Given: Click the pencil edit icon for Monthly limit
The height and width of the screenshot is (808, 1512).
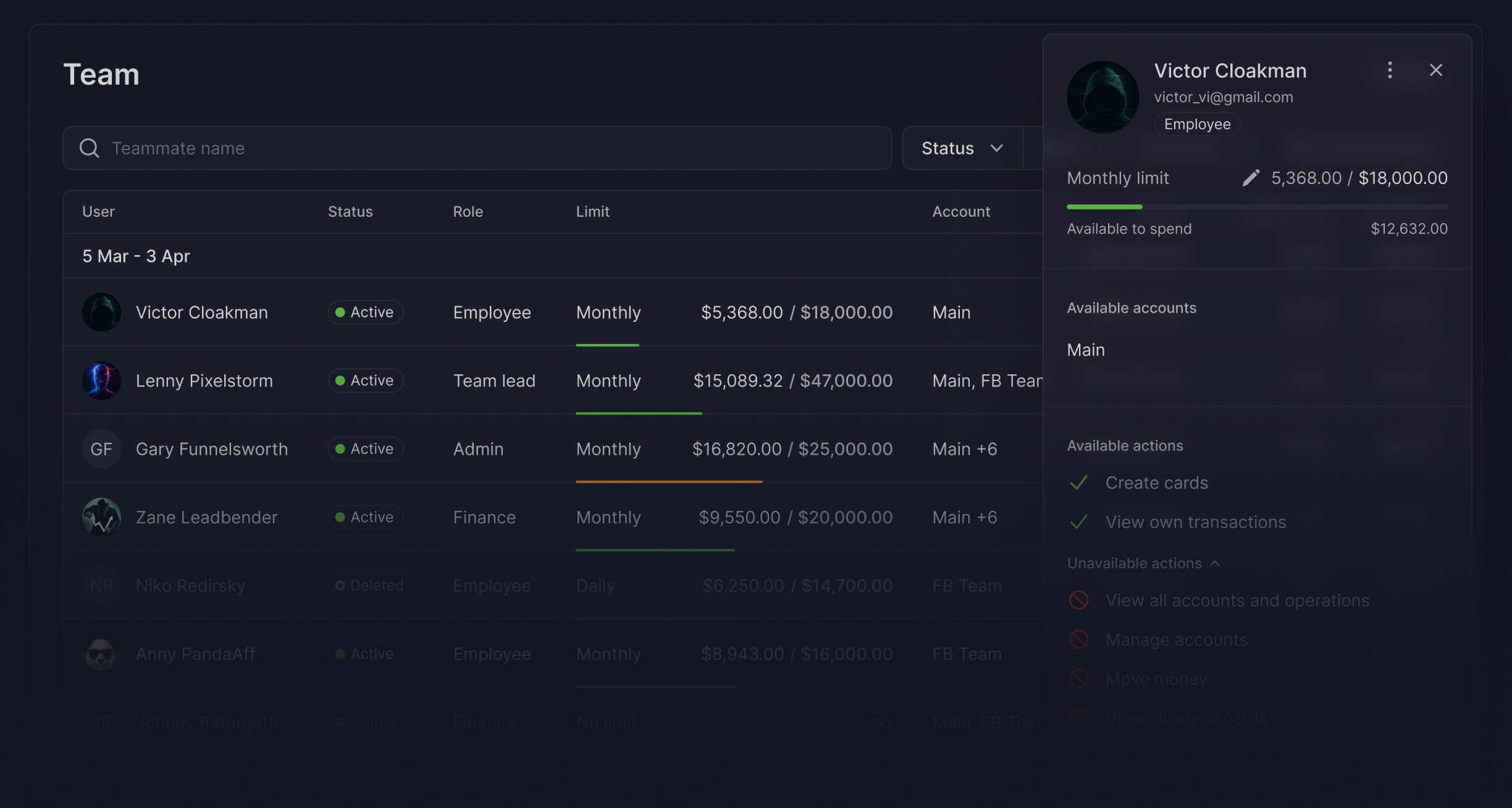Looking at the screenshot, I should coord(1250,178).
